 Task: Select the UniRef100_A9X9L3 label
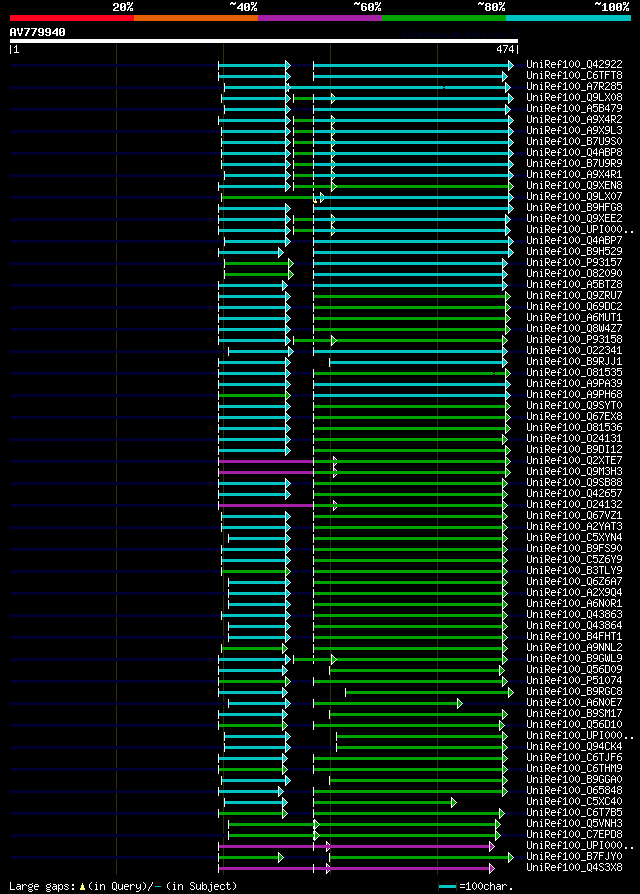[574, 131]
